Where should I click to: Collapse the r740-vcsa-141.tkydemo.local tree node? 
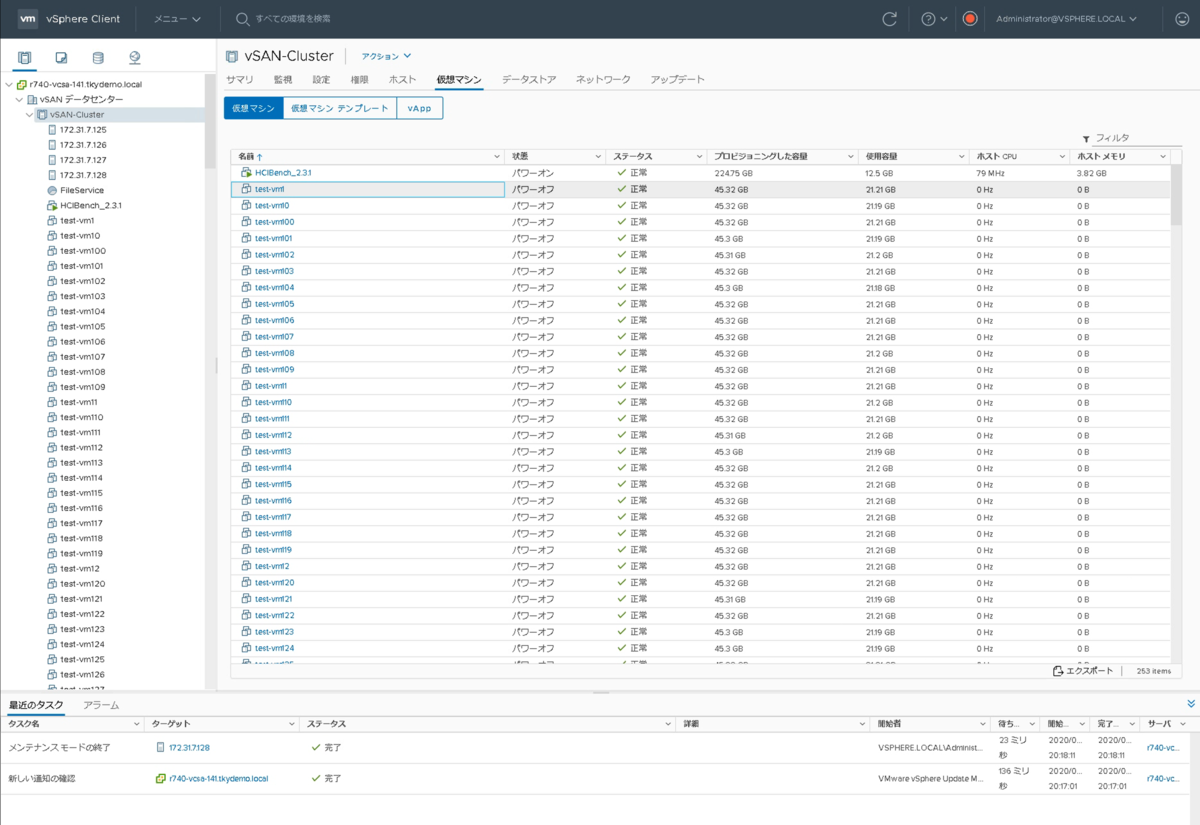click(8, 85)
